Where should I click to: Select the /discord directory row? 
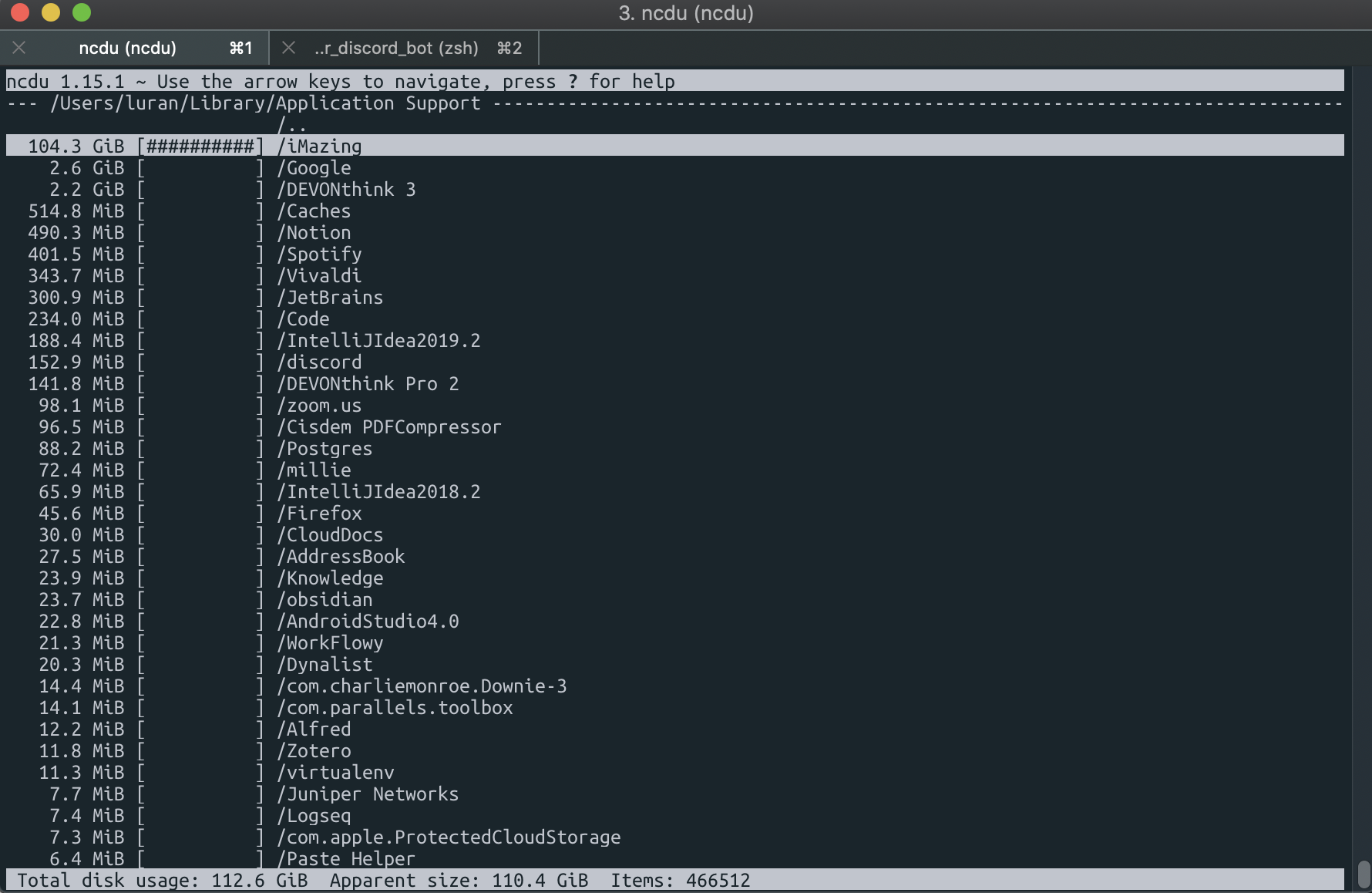click(675, 362)
